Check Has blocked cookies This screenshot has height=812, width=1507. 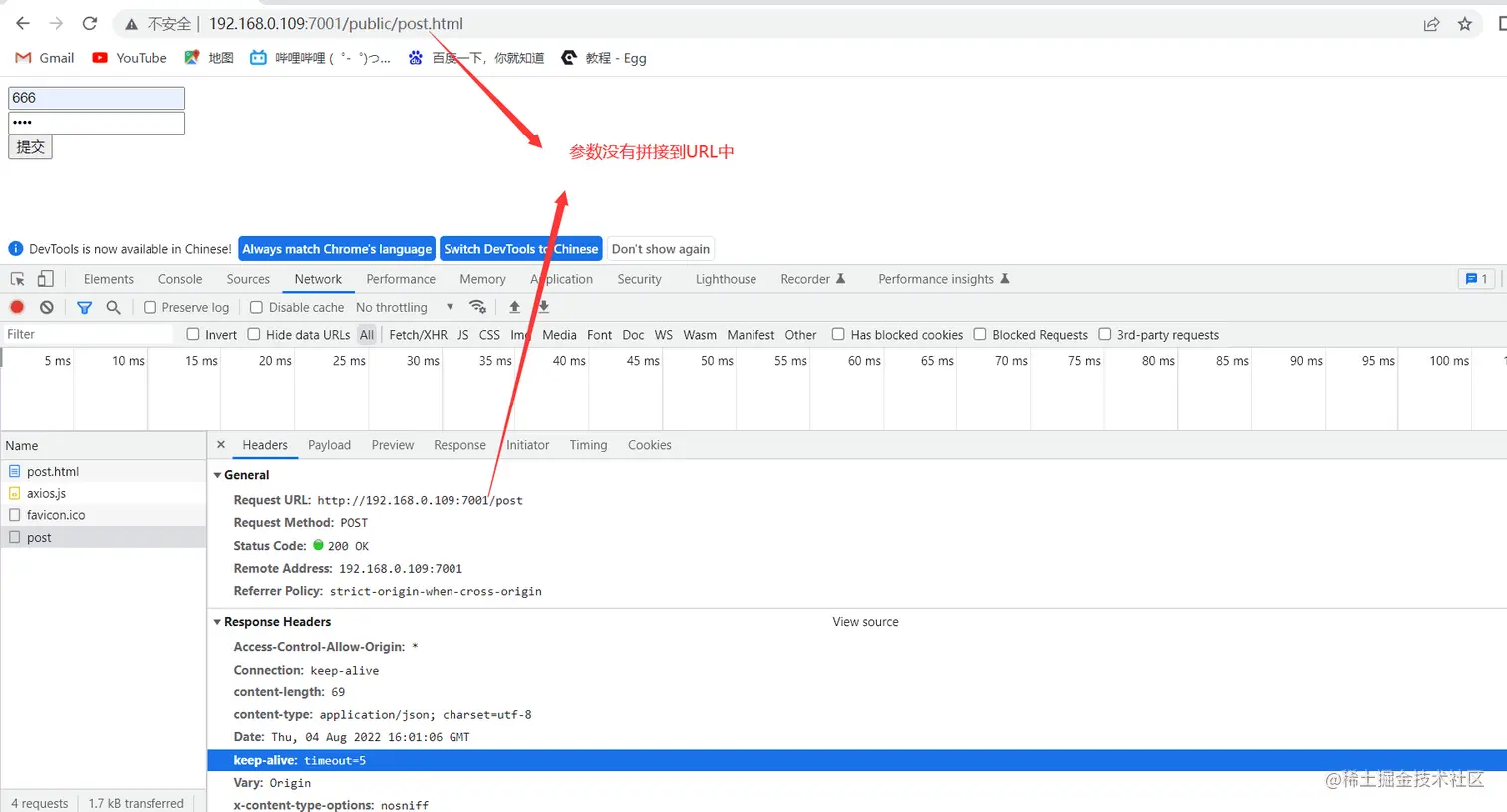(838, 335)
